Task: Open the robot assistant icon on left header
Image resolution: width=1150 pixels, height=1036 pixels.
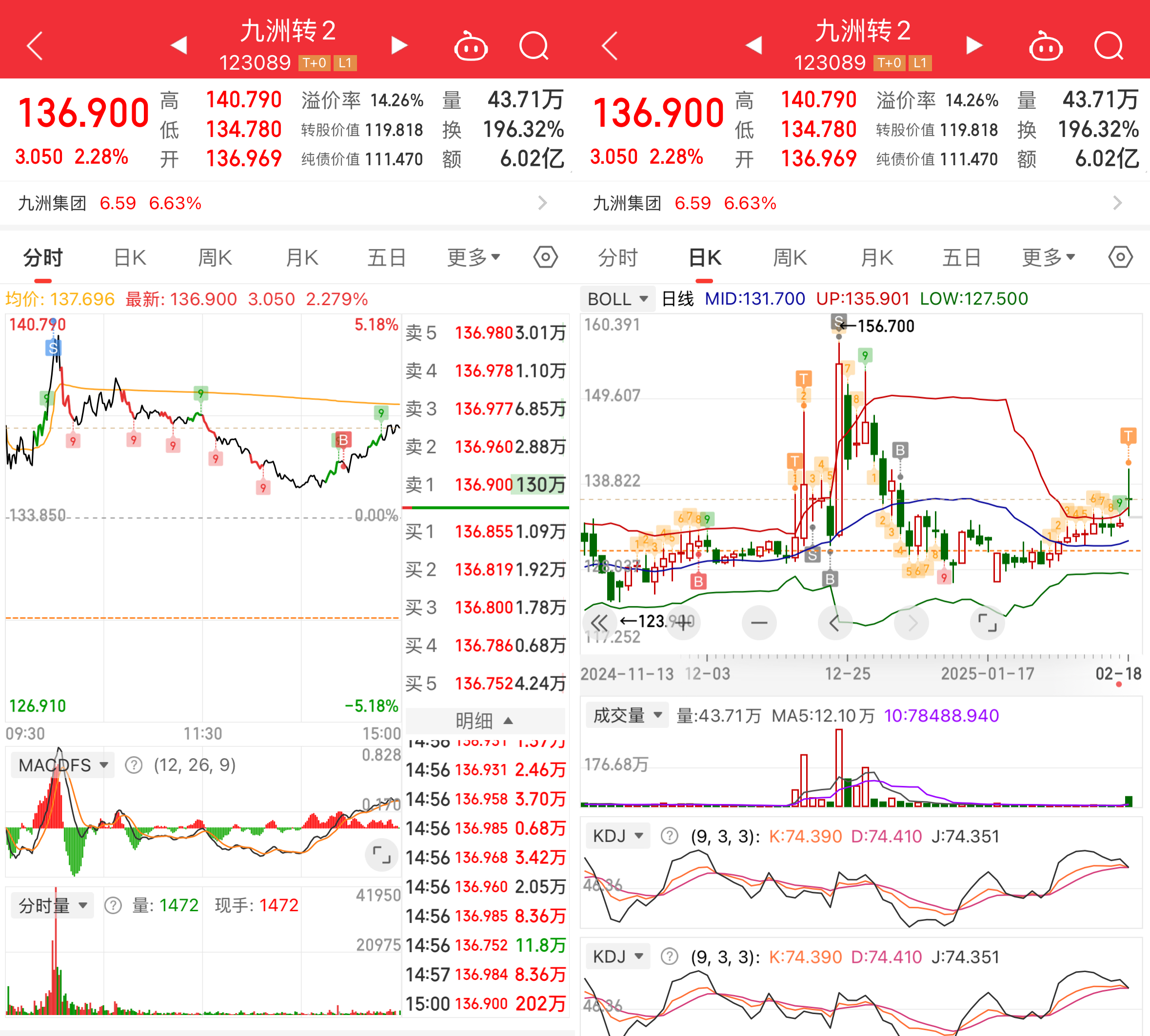Action: (470, 46)
